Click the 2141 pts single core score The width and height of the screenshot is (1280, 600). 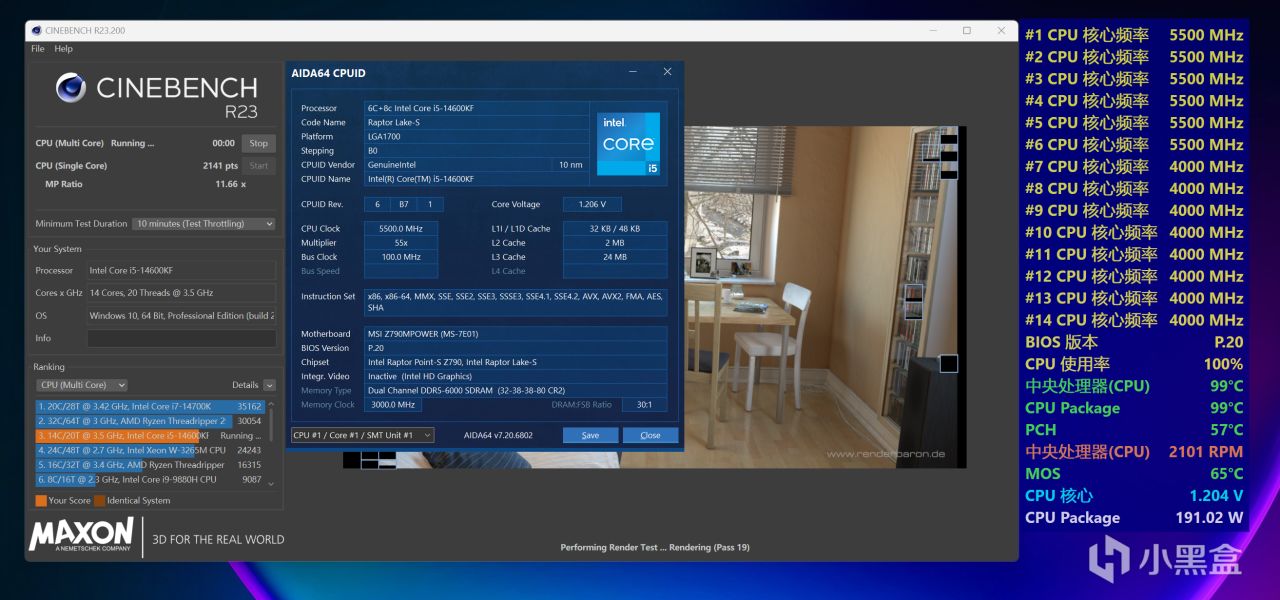coord(220,166)
